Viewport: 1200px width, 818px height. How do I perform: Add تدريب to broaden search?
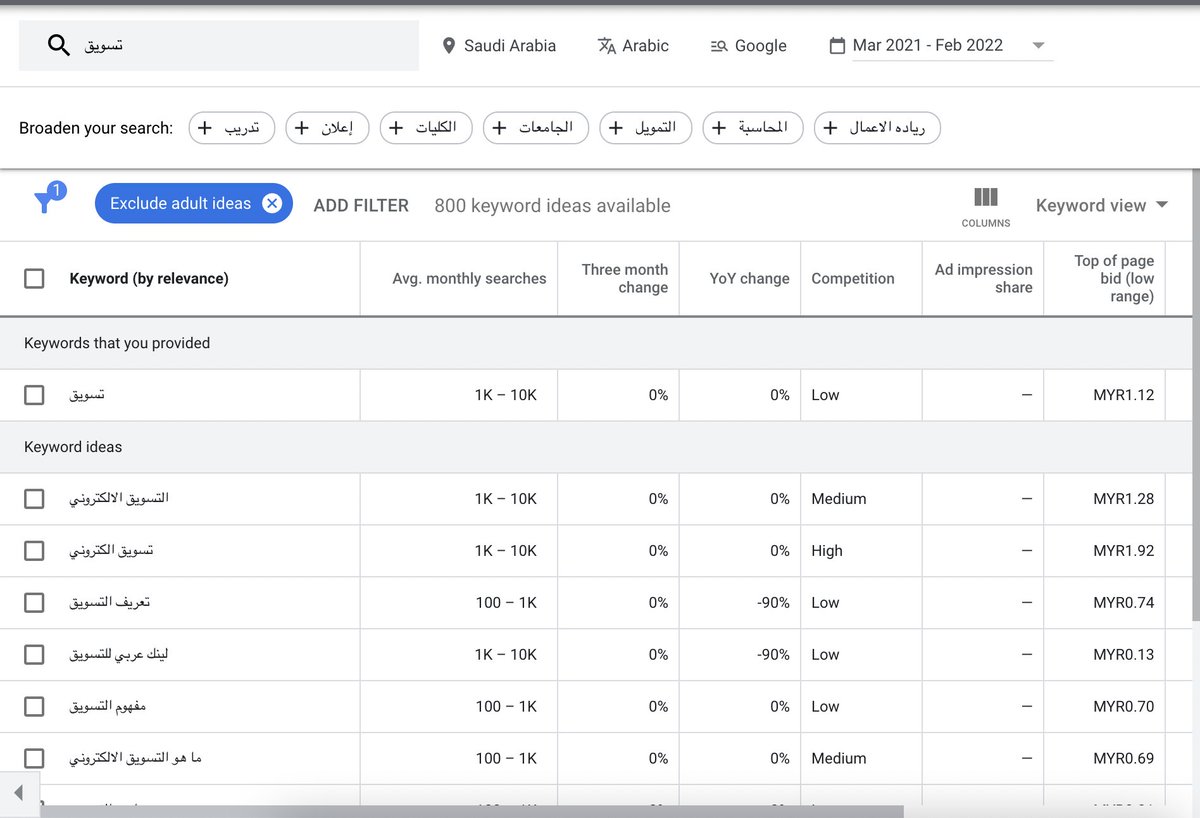232,128
